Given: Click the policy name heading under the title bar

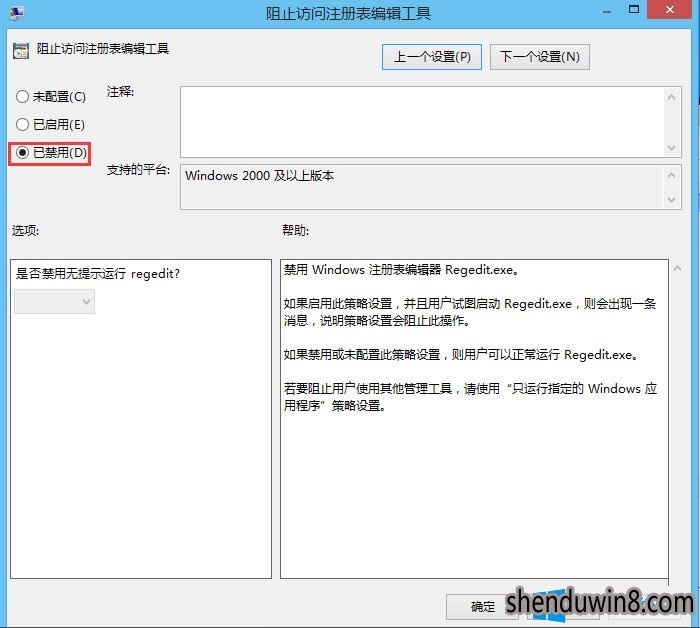Looking at the screenshot, I should coord(103,48).
